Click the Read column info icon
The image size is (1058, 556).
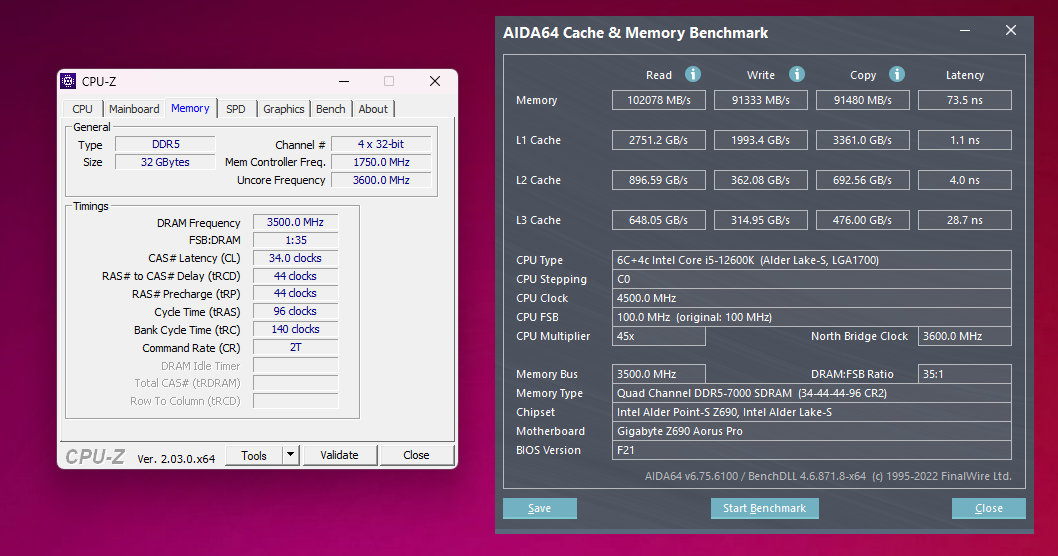693,74
